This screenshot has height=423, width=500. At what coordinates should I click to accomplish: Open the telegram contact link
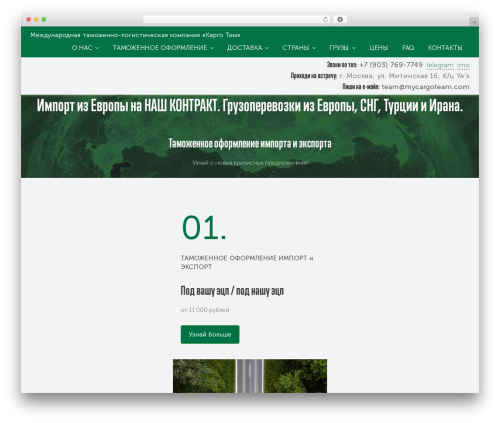[440, 65]
